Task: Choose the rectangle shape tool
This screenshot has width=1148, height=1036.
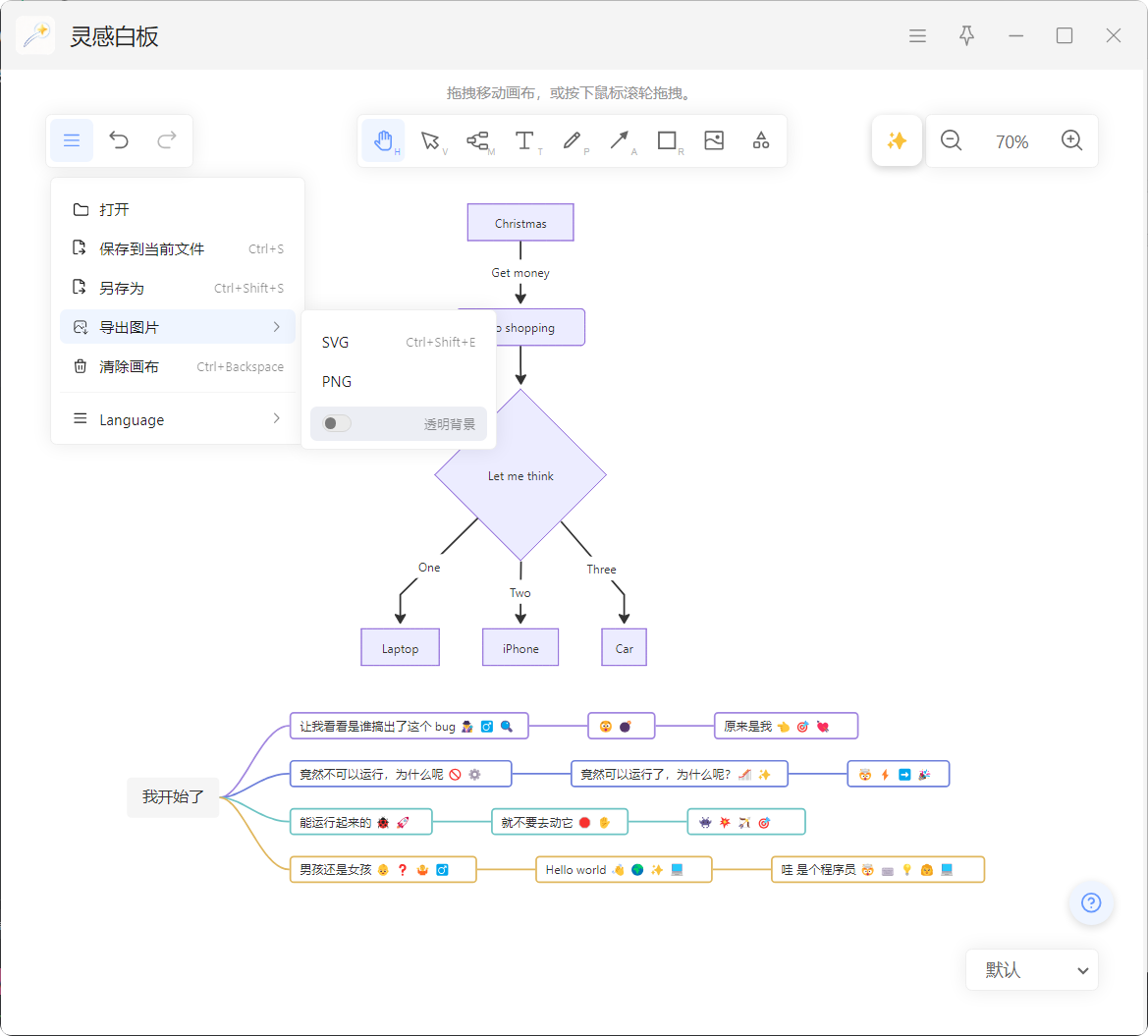Action: click(667, 140)
